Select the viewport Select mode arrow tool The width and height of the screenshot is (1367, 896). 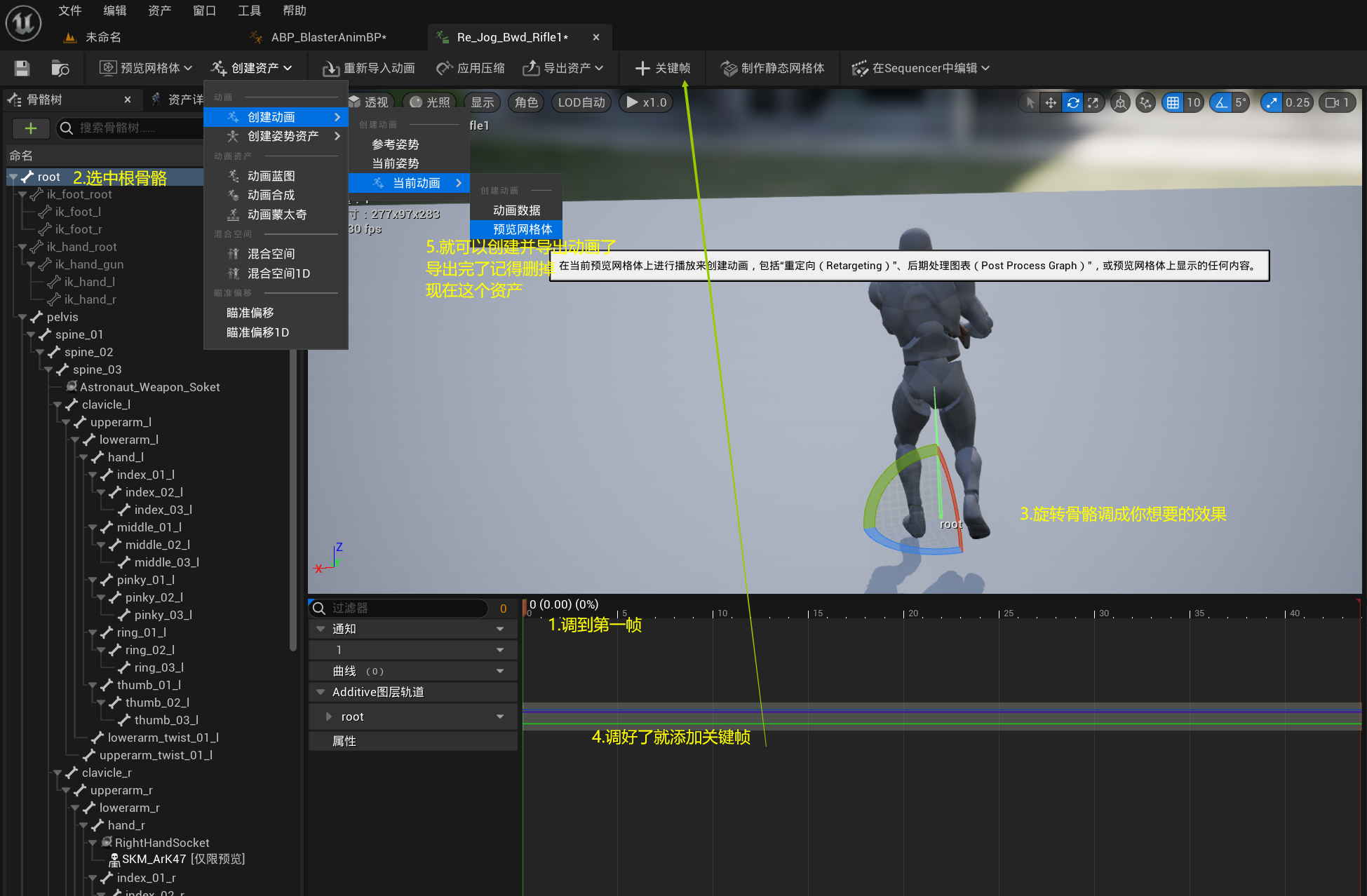tap(1030, 102)
